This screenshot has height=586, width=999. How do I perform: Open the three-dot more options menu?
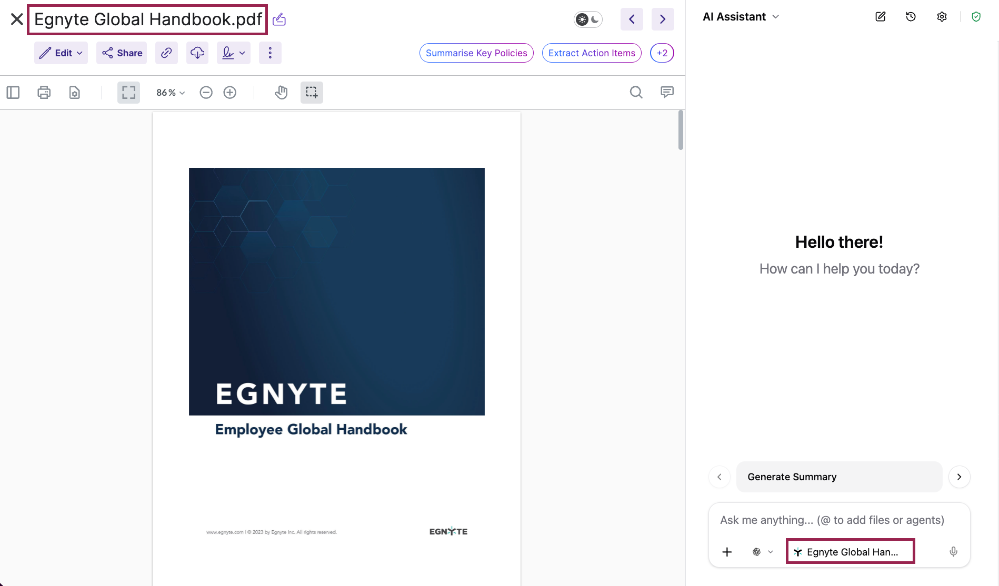[270, 53]
